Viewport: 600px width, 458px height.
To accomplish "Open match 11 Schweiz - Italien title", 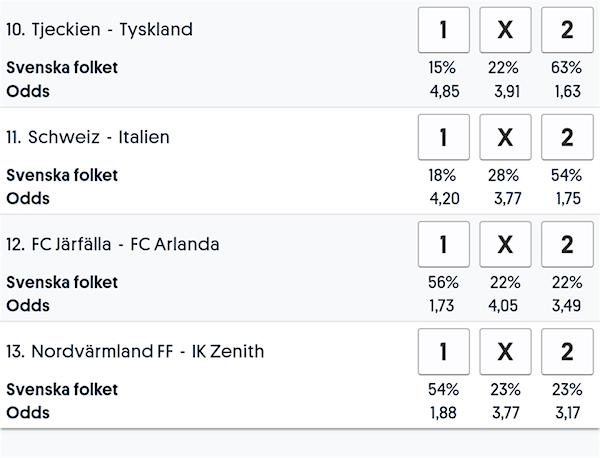I will (88, 137).
